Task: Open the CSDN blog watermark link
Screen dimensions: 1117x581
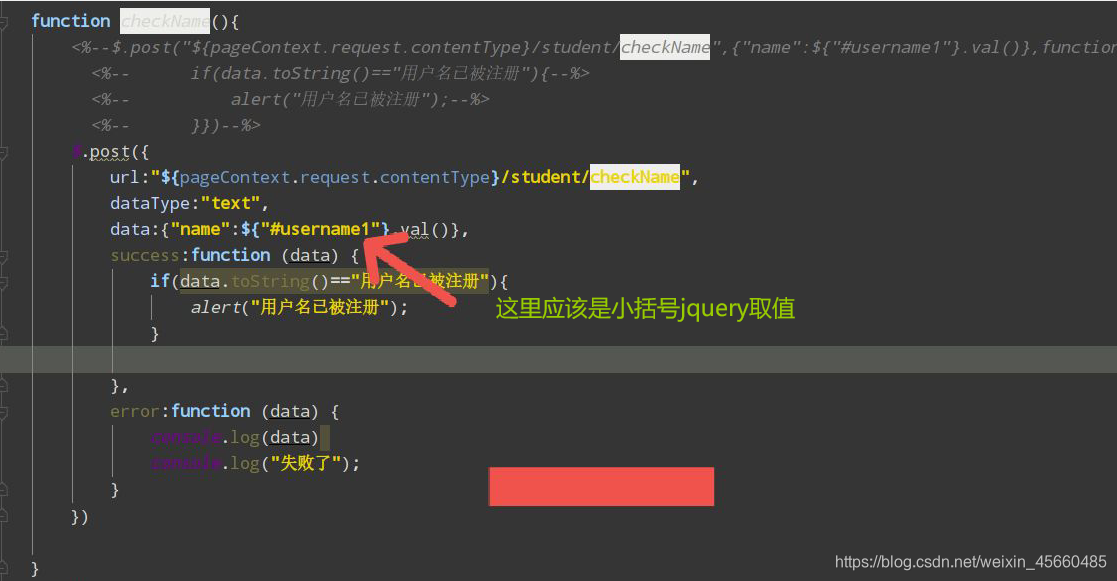Action: tap(972, 561)
